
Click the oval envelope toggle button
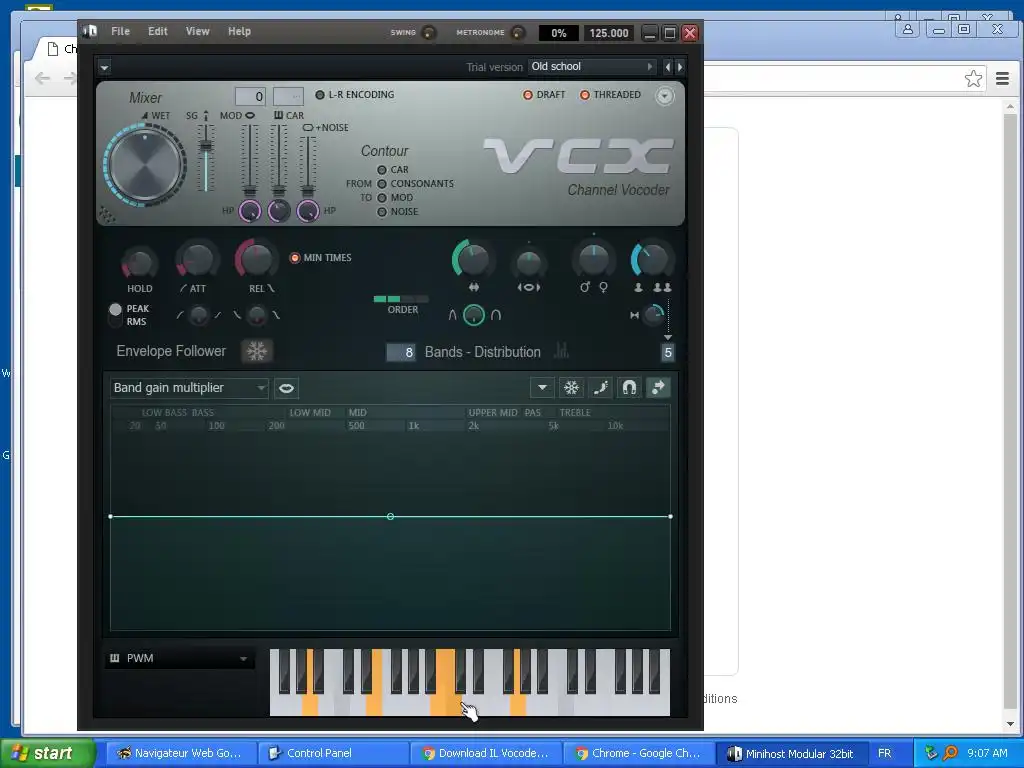coord(286,389)
